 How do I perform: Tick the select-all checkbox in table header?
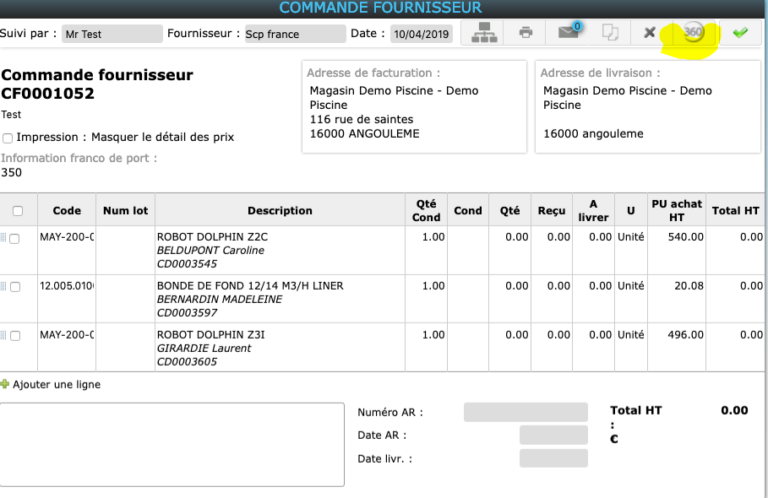click(x=17, y=211)
